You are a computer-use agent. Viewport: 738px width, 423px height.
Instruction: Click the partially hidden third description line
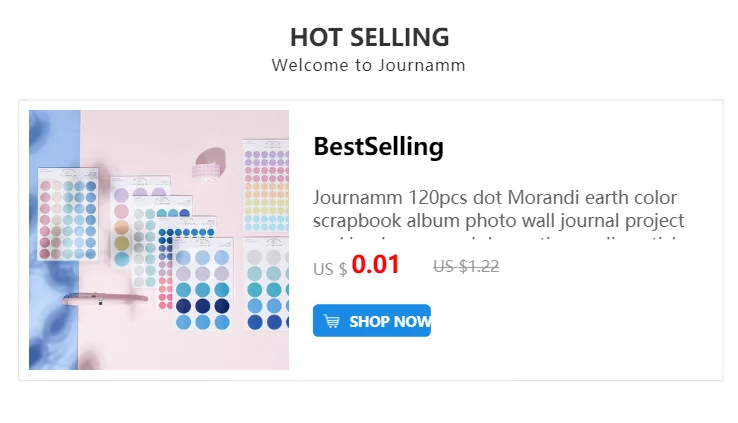(x=498, y=240)
